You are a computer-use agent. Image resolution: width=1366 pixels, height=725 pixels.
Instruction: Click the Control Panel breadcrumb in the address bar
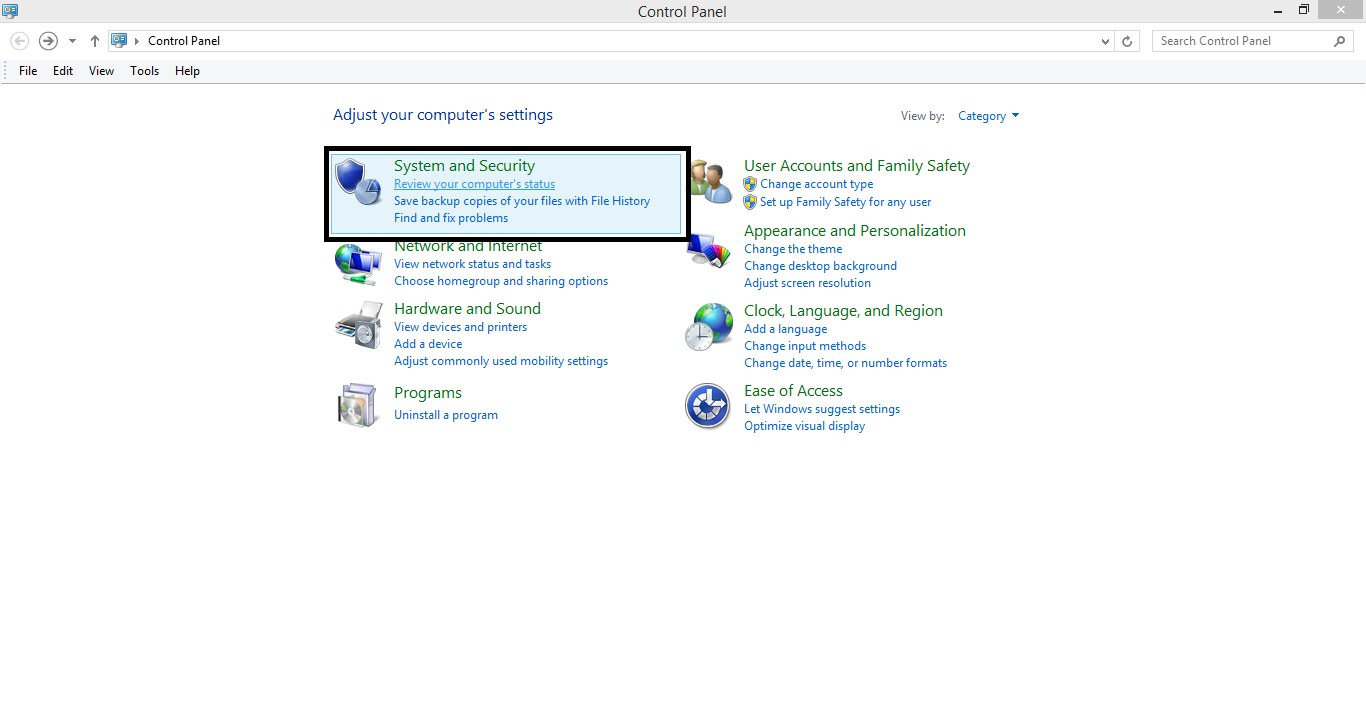184,41
